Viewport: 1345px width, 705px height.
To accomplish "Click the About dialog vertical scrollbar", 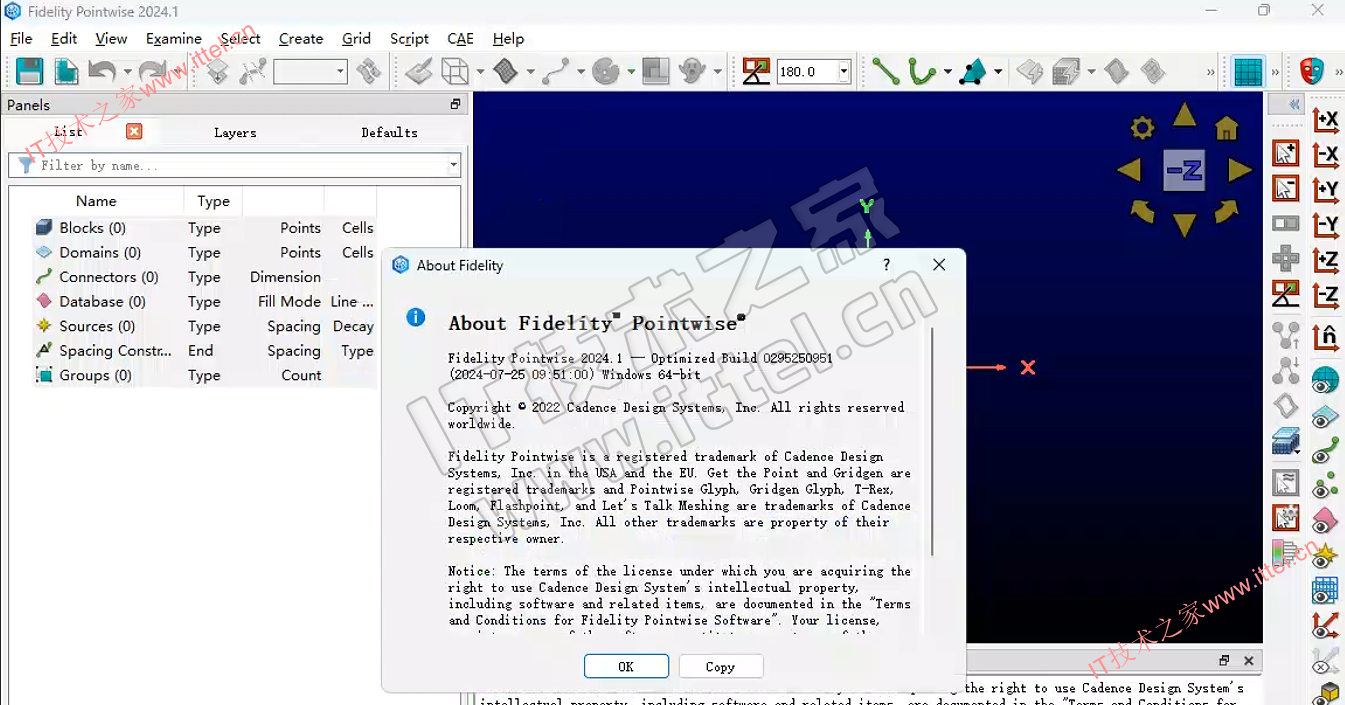I will [x=932, y=440].
